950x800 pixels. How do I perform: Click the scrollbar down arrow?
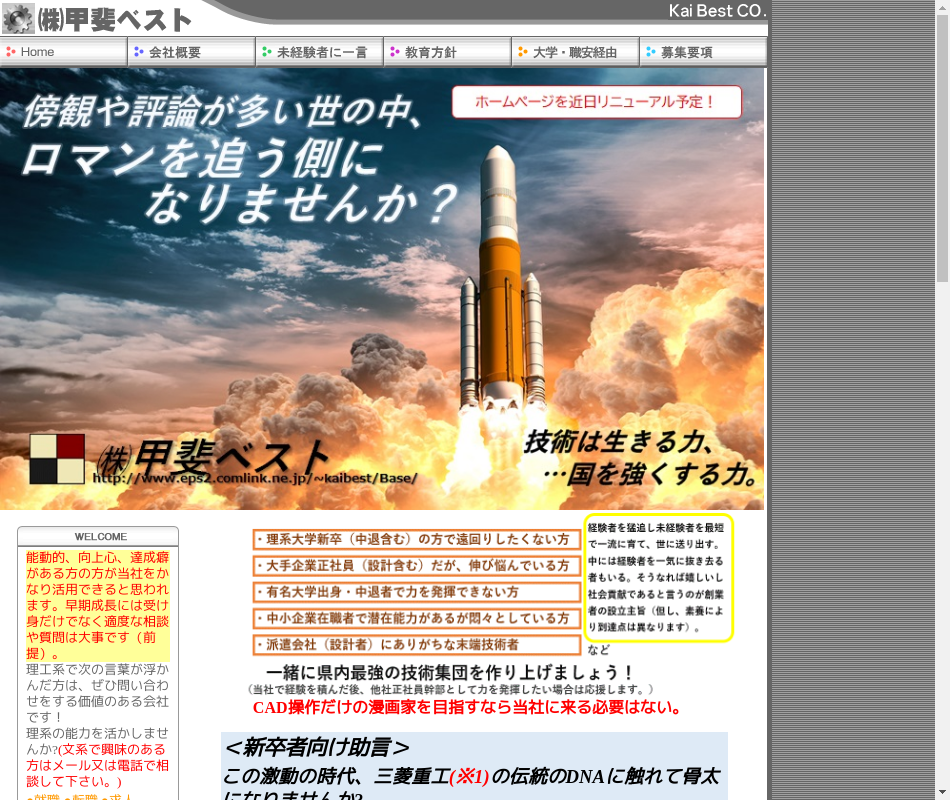(942, 792)
